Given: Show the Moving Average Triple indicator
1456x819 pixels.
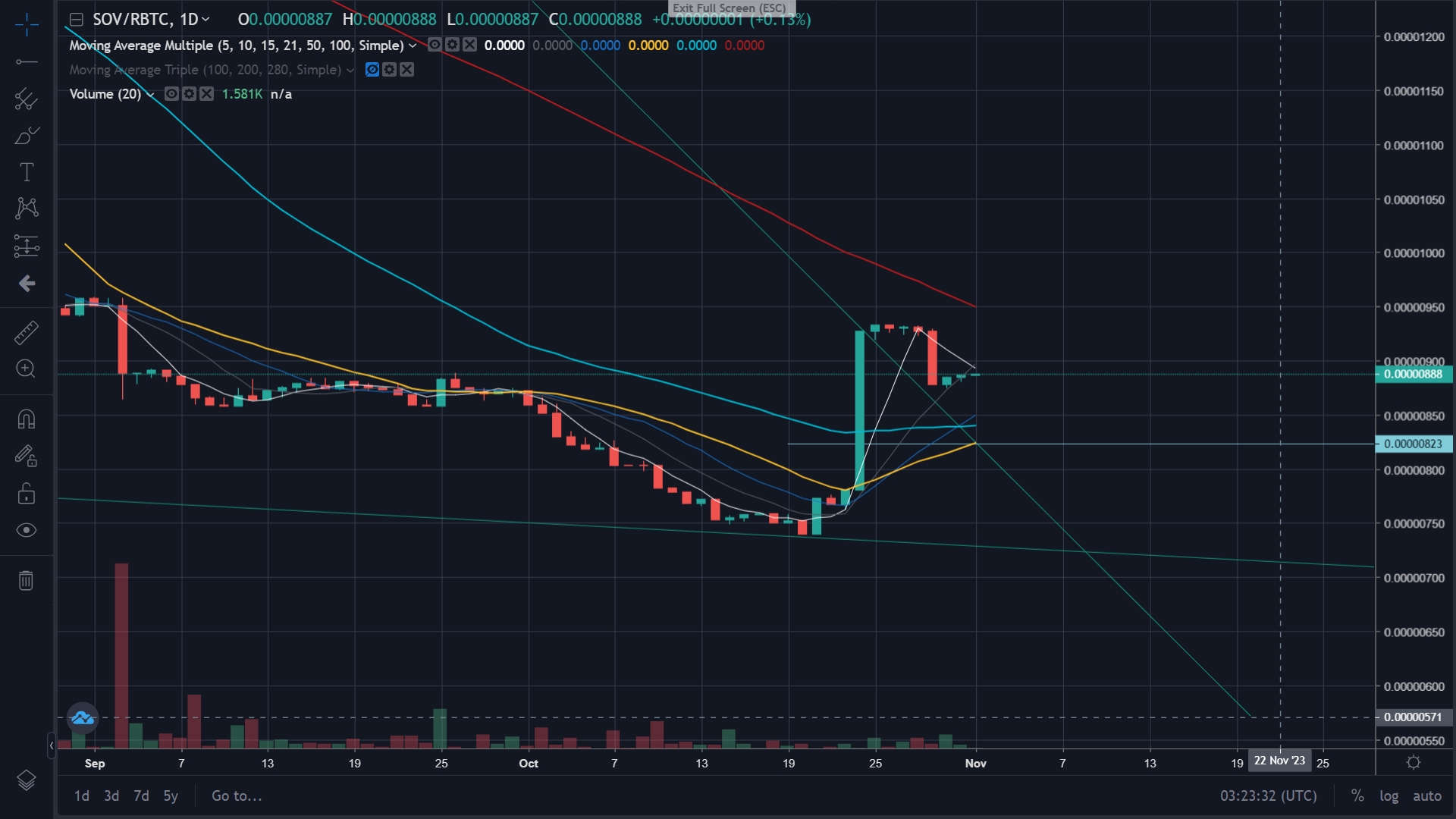Looking at the screenshot, I should point(372,70).
